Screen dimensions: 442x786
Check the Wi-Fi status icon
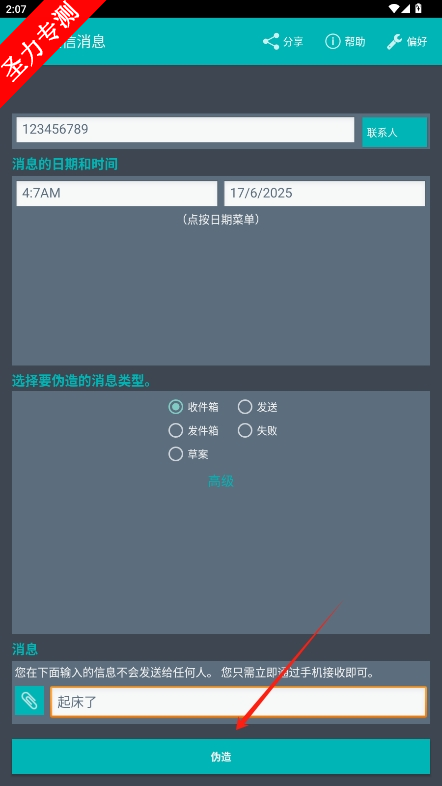click(394, 9)
